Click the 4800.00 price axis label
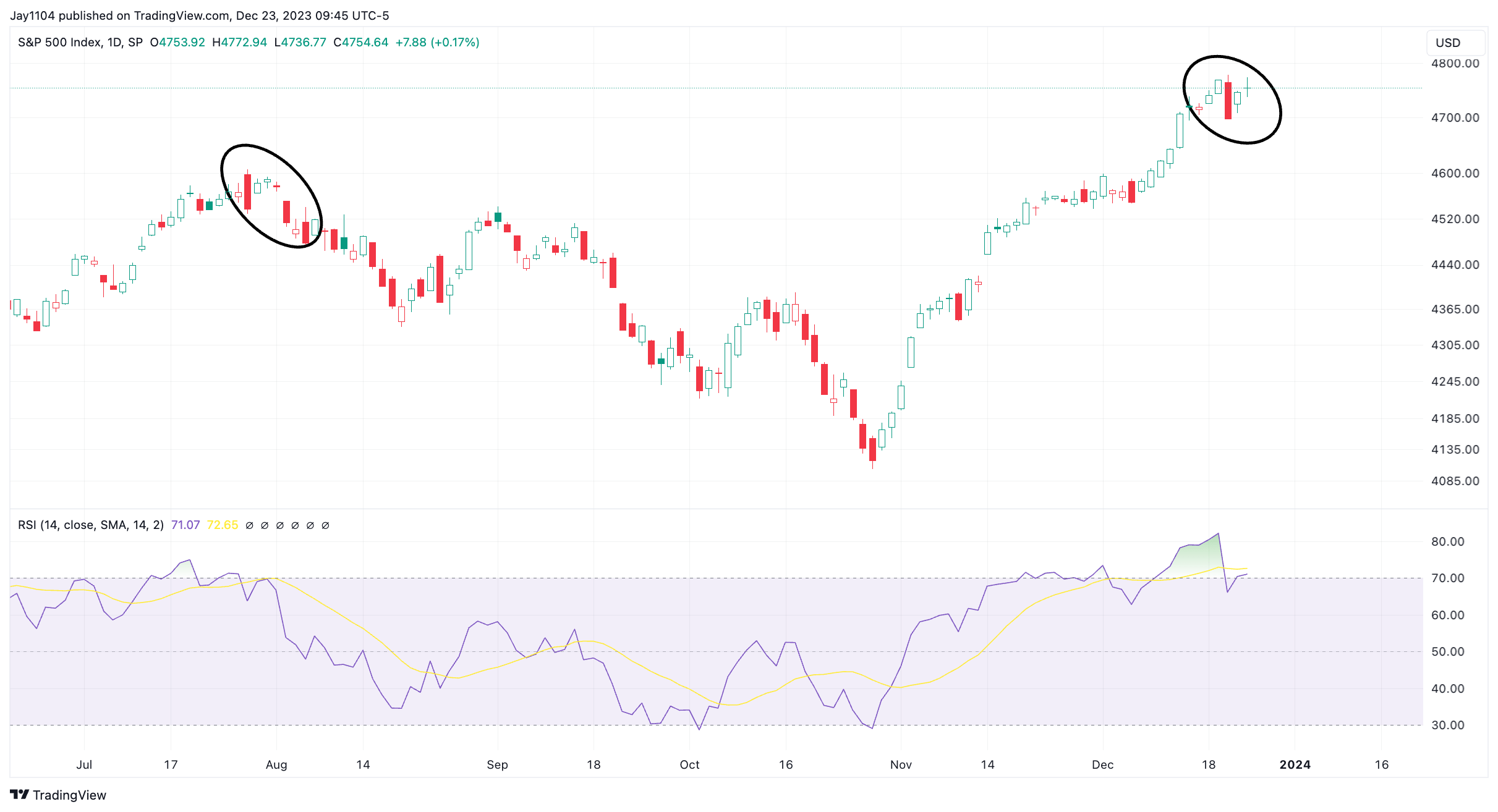1498x812 pixels. click(x=1455, y=63)
